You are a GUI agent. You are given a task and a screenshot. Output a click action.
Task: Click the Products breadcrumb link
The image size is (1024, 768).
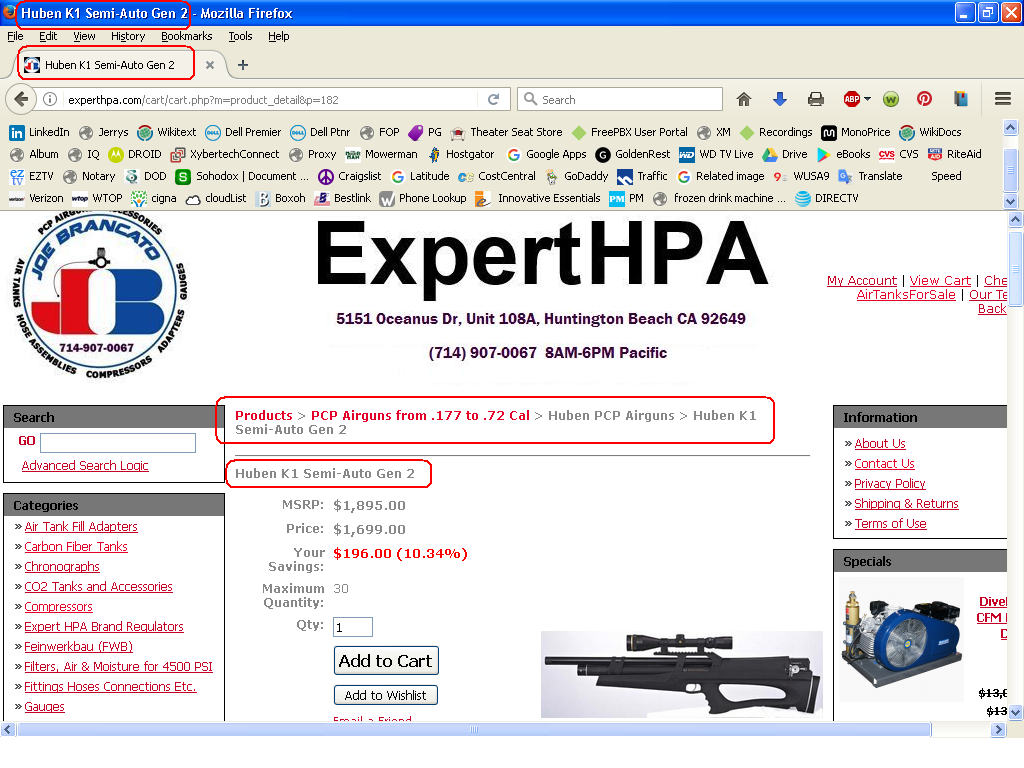pos(264,415)
